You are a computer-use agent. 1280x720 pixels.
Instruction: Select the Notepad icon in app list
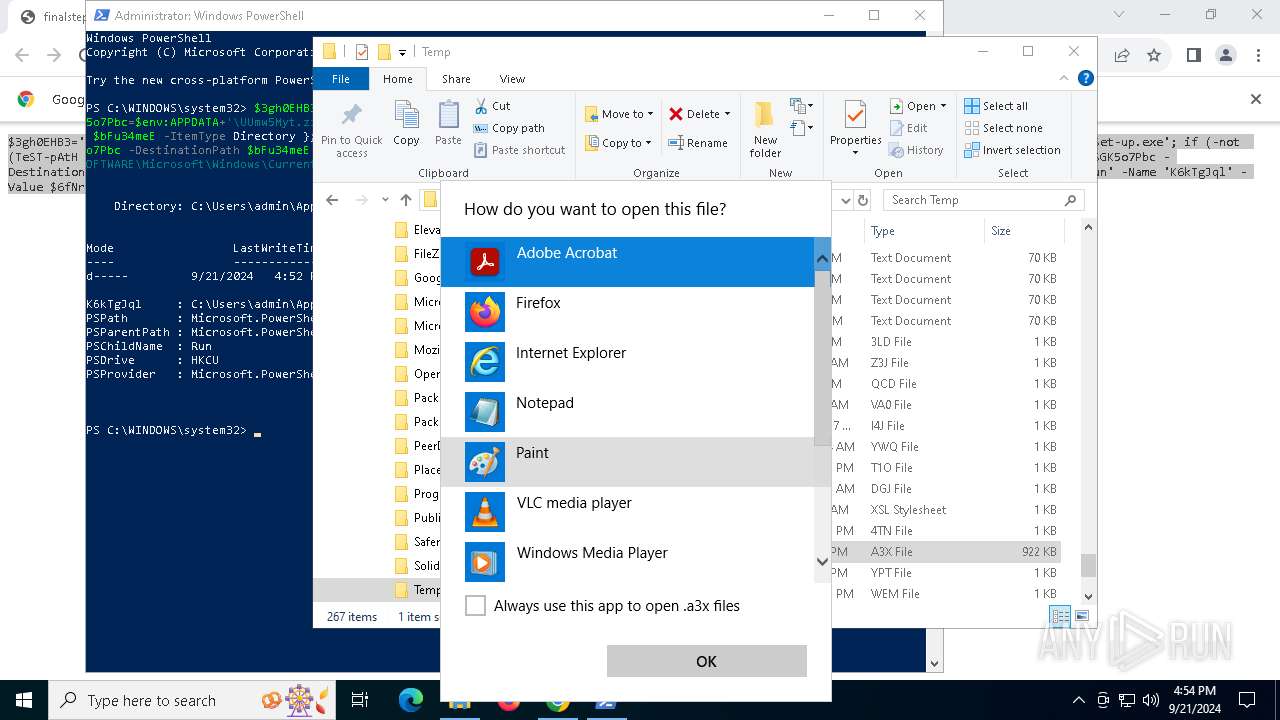pyautogui.click(x=485, y=412)
